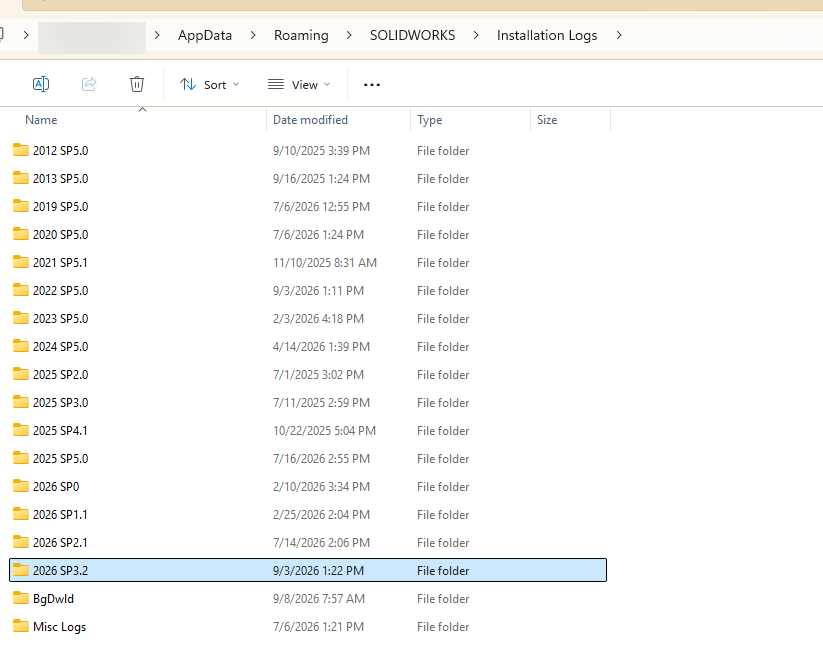Click File folder type in 2026 SP0 row
823x661 pixels.
pyautogui.click(x=443, y=487)
